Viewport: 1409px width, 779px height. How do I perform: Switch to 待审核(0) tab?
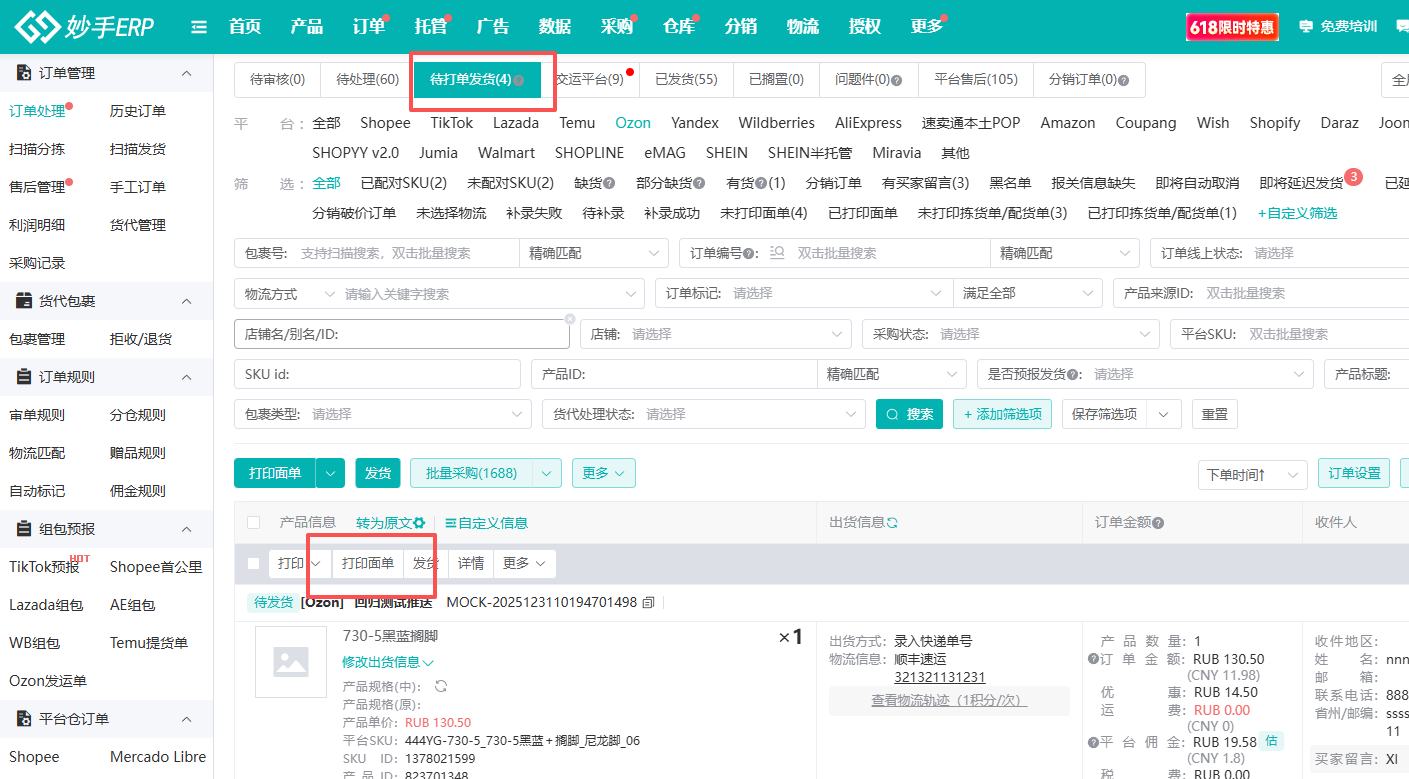point(278,80)
